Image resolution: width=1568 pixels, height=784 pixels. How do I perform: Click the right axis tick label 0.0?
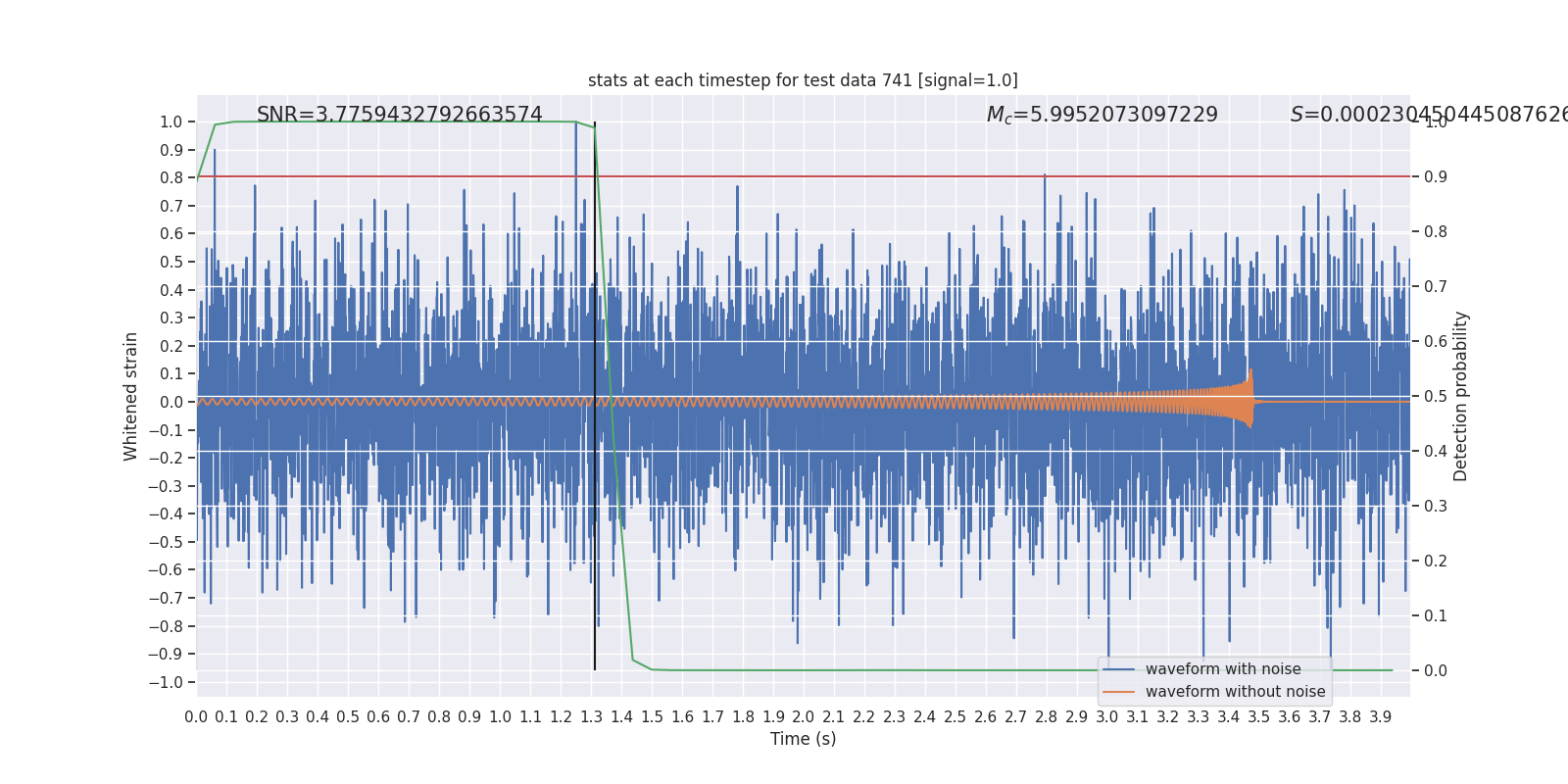click(1436, 671)
